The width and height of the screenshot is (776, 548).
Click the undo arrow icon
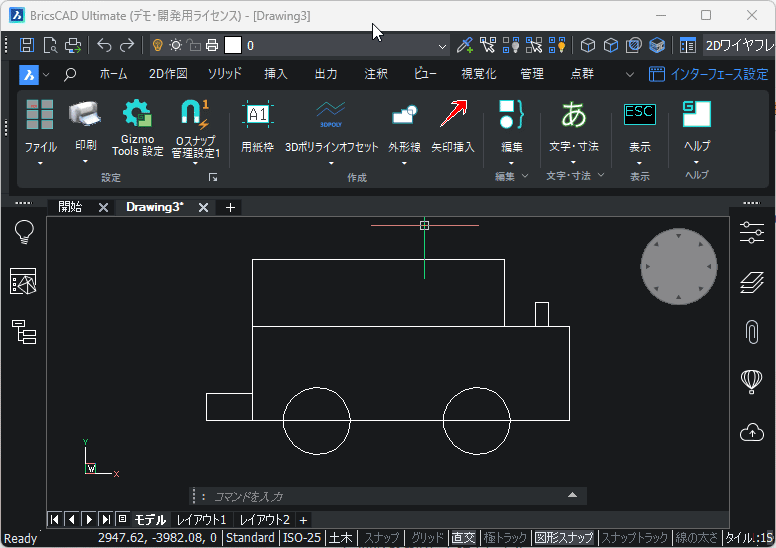click(105, 45)
